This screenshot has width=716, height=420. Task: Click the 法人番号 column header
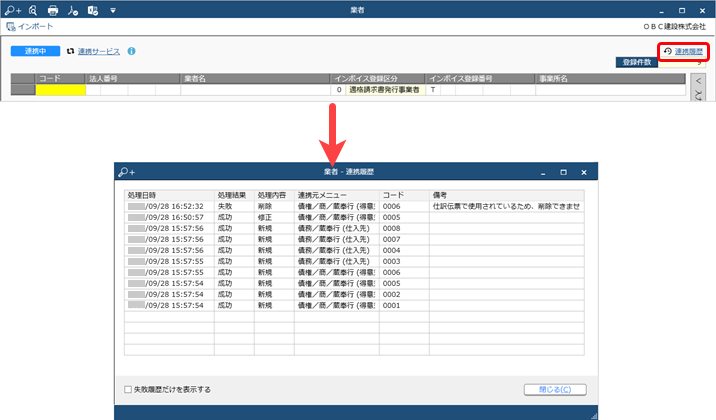[x=132, y=79]
